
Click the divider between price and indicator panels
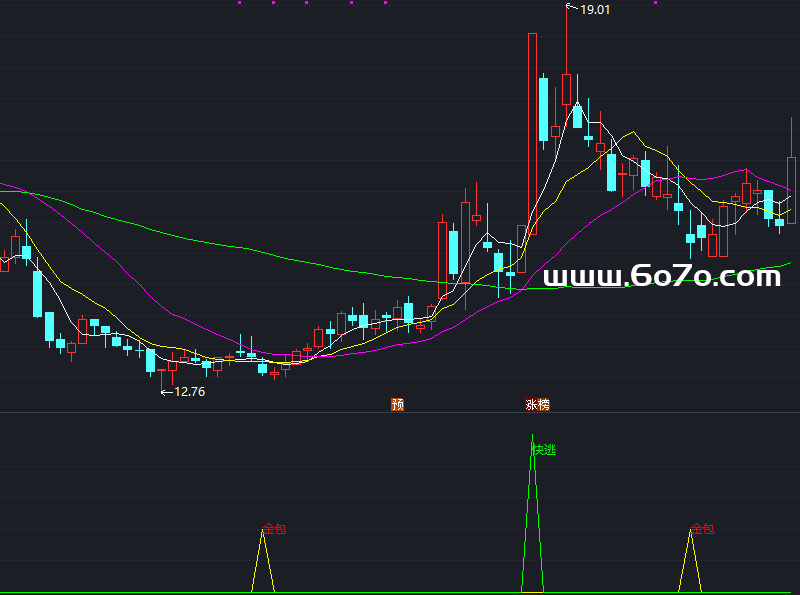(400, 413)
